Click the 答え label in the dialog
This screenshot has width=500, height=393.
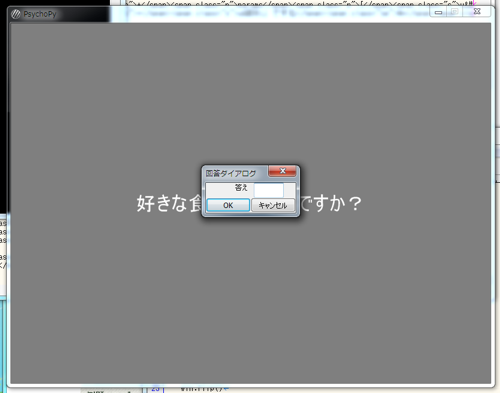tap(241, 188)
